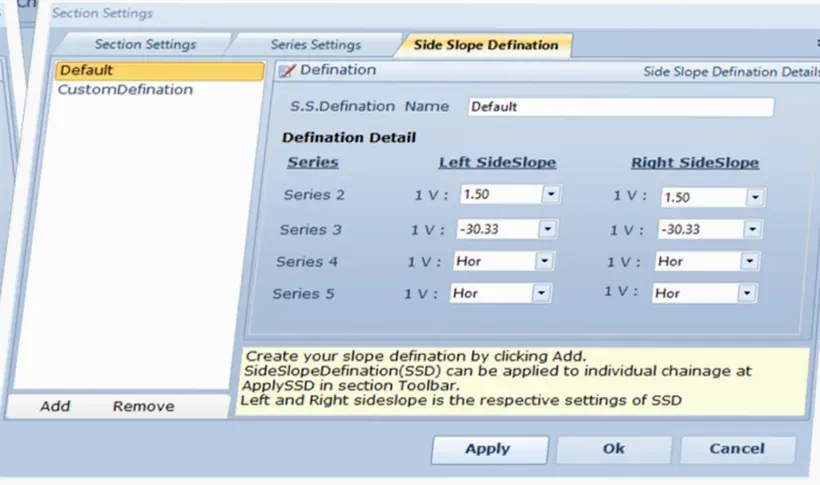Click the Add button
The height and width of the screenshot is (485, 820).
(x=55, y=406)
